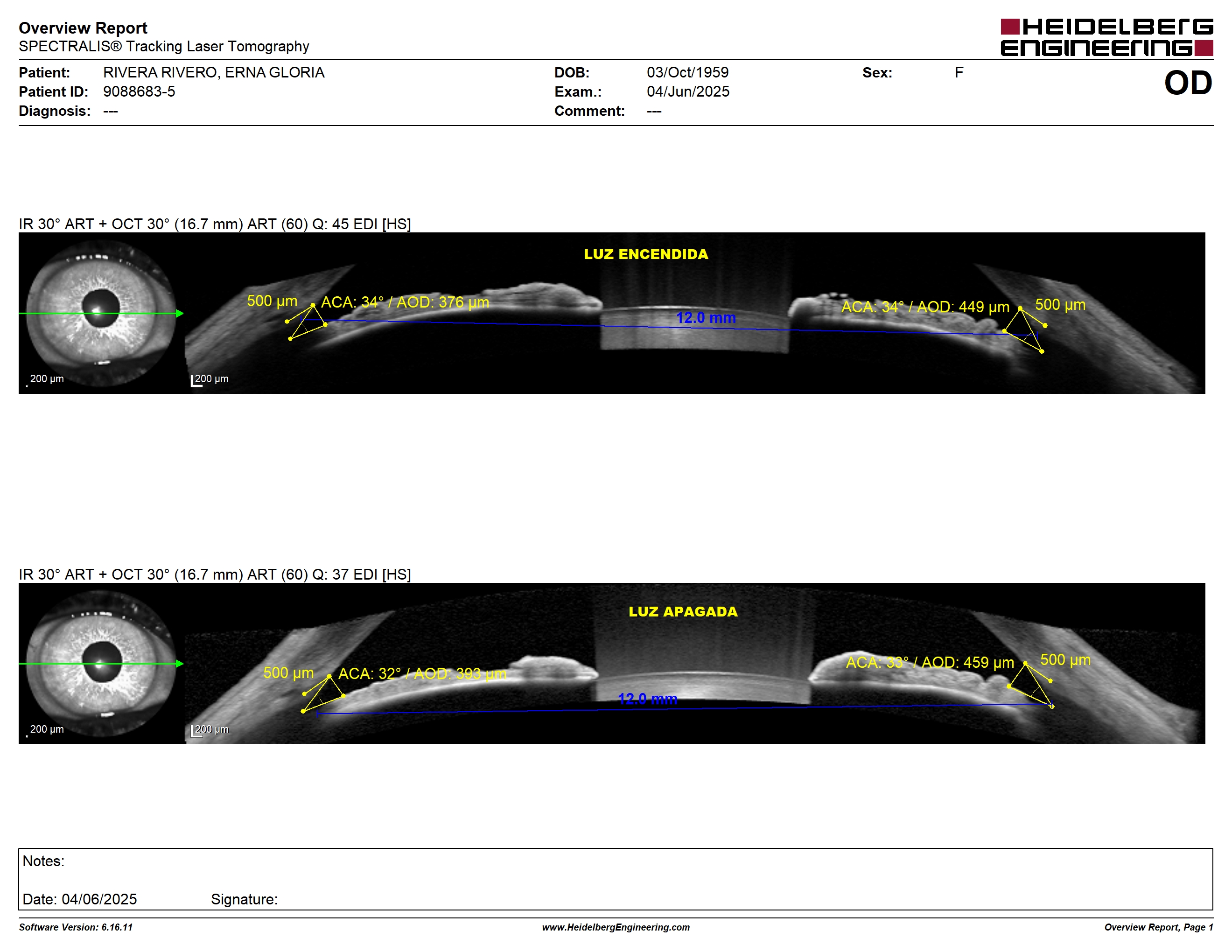Click the 'Diagnosis:' label
The height and width of the screenshot is (952, 1232).
pyautogui.click(x=55, y=111)
